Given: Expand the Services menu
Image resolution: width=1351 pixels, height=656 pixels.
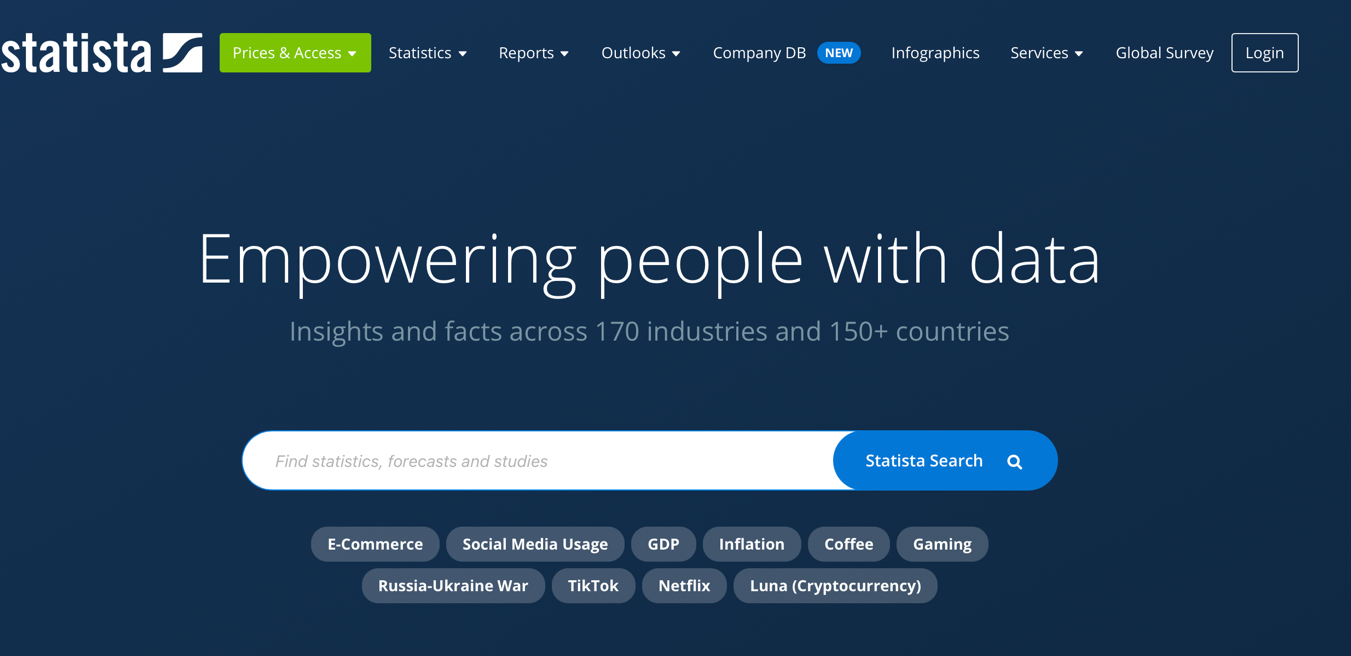Looking at the screenshot, I should tap(1046, 53).
